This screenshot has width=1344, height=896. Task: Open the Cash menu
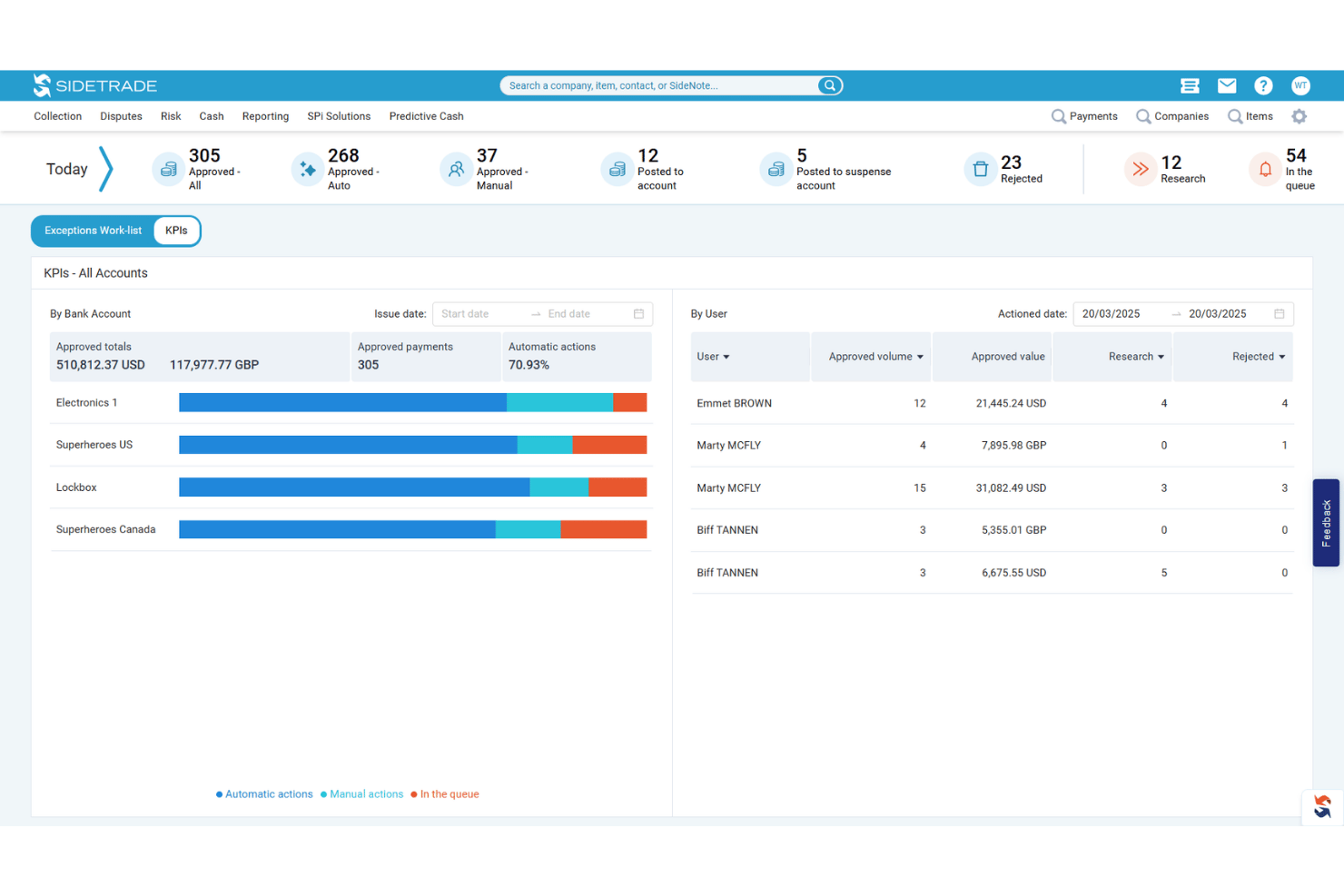click(x=212, y=116)
